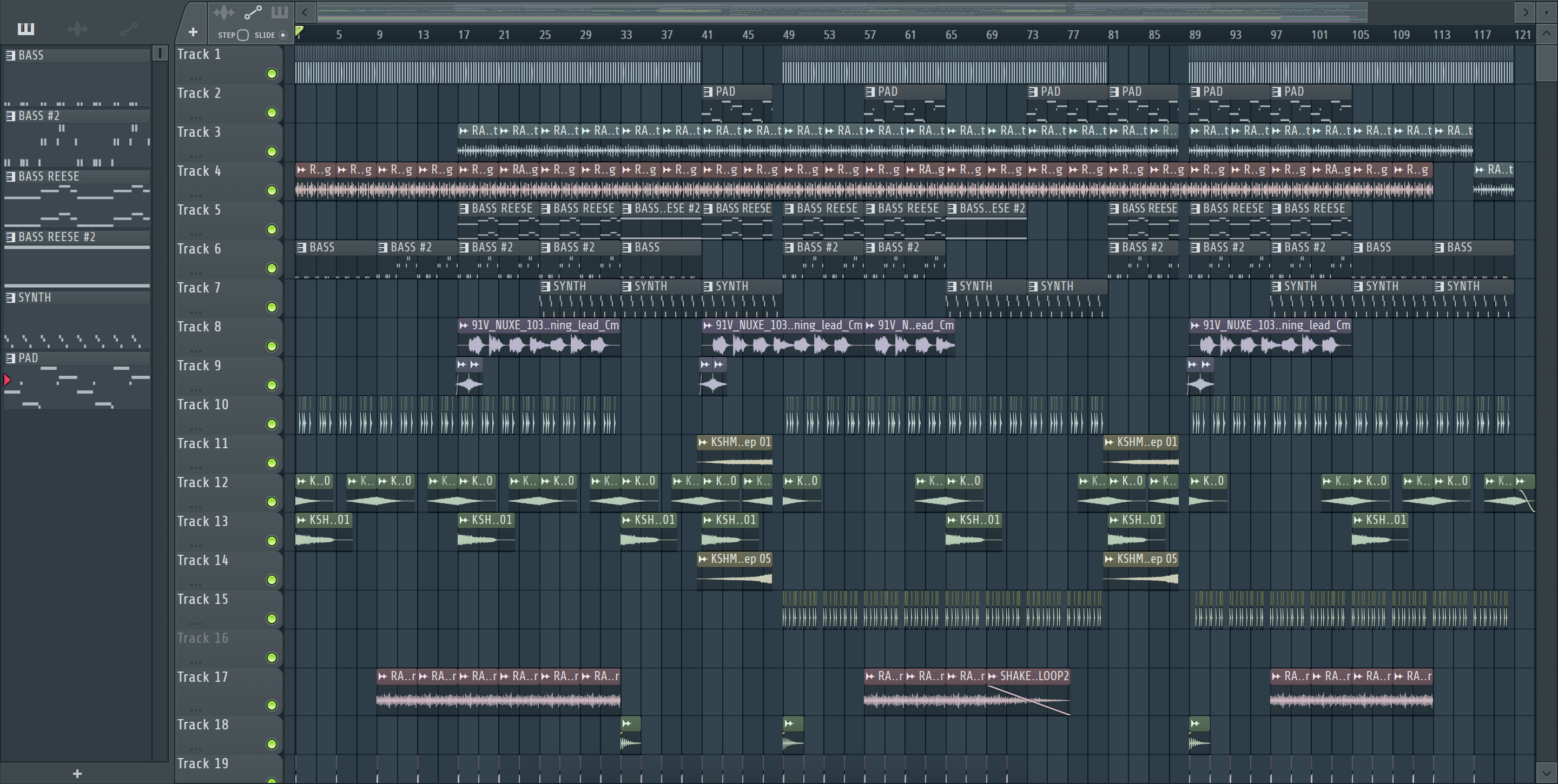Click the plus button above Track 1
The height and width of the screenshot is (784, 1558).
click(x=193, y=32)
